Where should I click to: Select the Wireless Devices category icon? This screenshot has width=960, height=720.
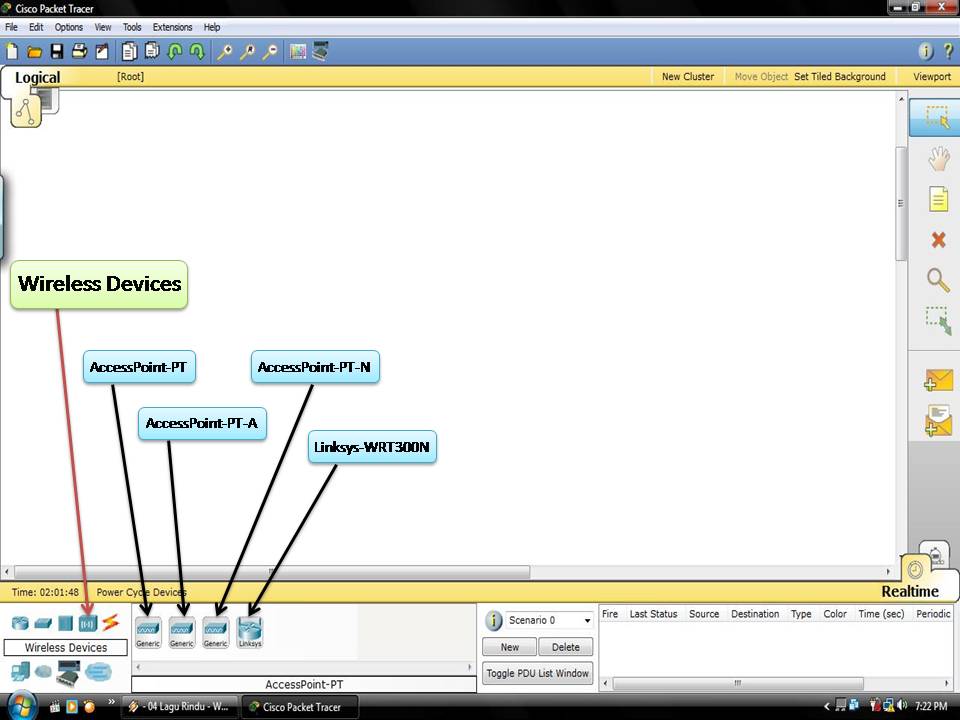click(x=88, y=623)
